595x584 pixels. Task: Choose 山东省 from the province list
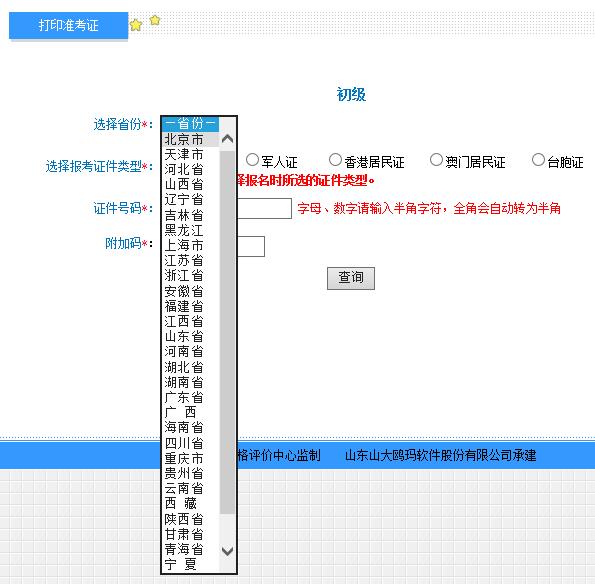(191, 337)
